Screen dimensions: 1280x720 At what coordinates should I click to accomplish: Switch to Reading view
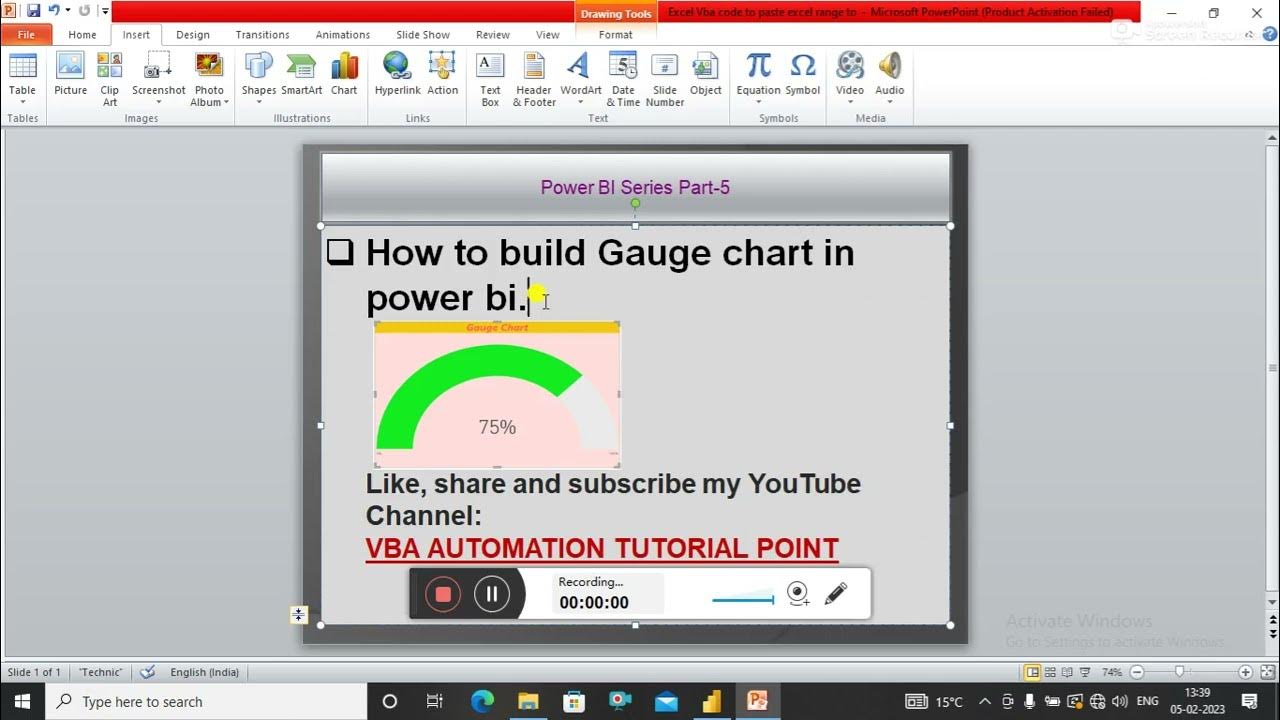pos(1068,672)
